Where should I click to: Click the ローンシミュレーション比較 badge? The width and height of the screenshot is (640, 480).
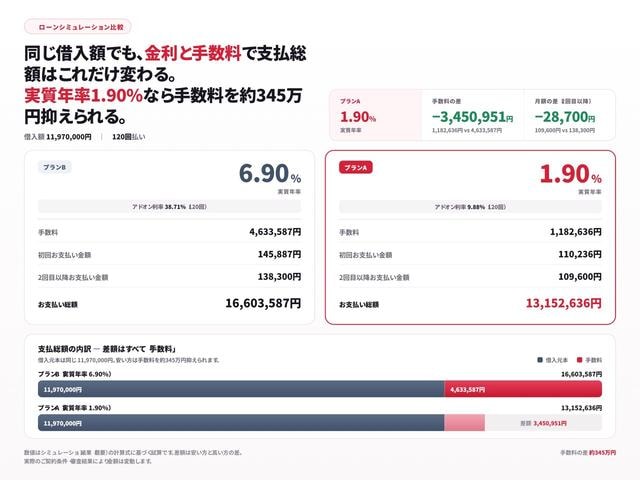coord(78,27)
